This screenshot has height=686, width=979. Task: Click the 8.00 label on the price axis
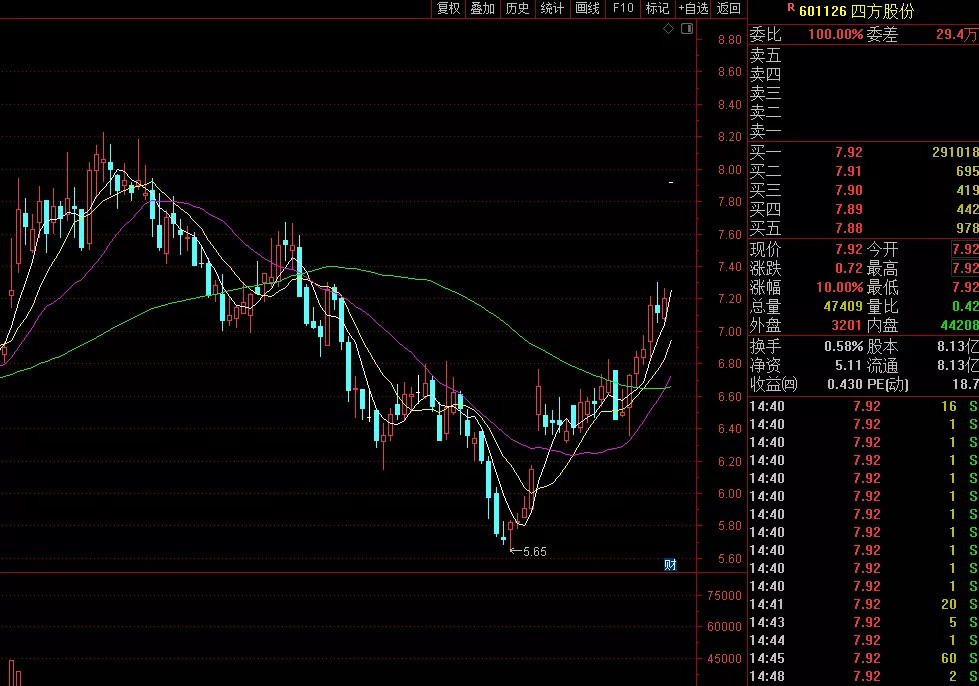click(x=729, y=170)
